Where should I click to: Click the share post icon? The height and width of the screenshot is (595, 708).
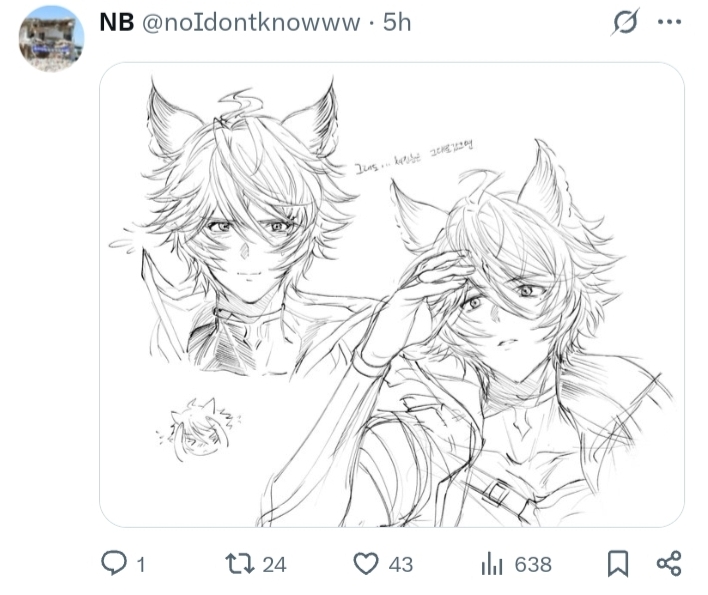click(669, 563)
